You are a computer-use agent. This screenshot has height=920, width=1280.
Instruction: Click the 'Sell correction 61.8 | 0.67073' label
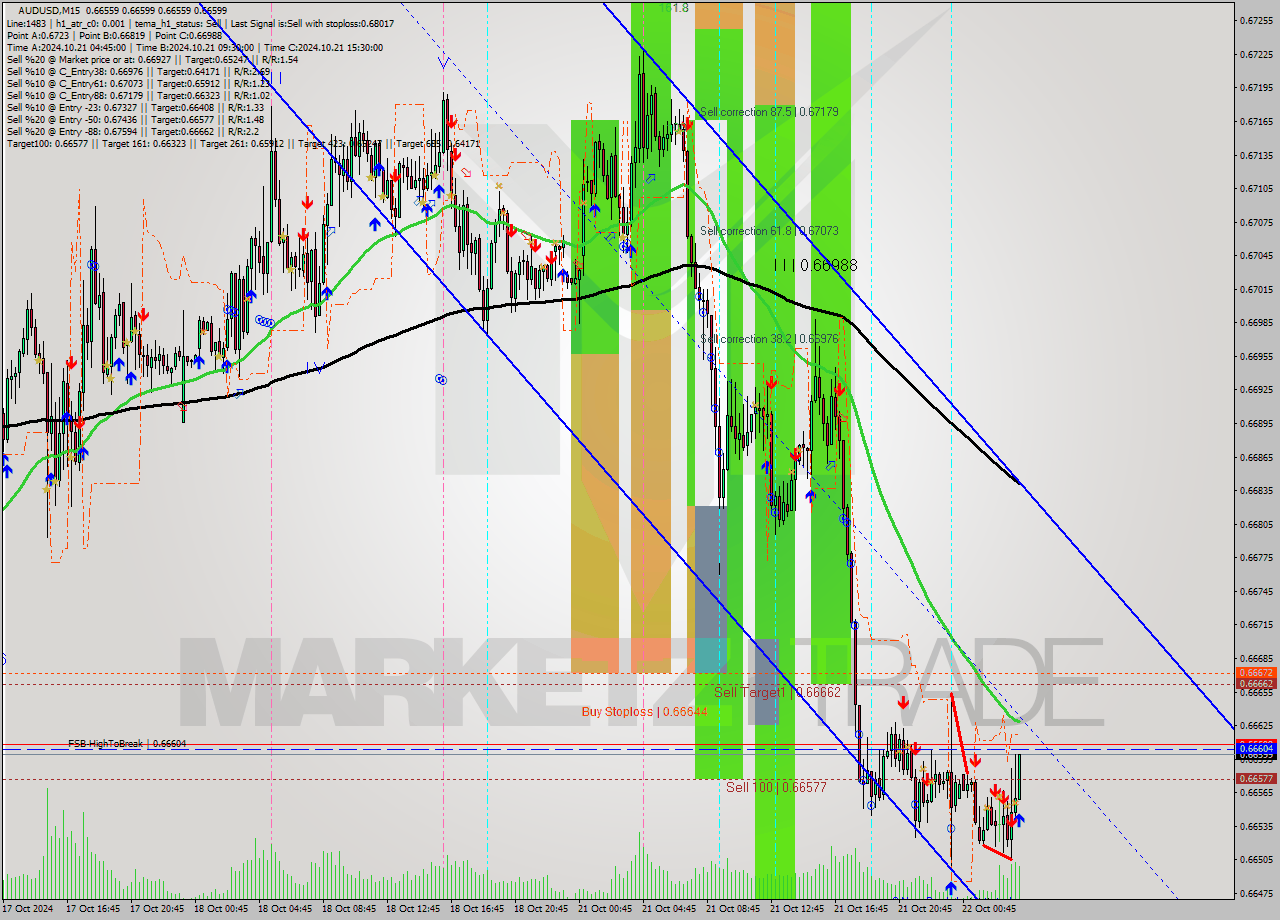[x=769, y=231]
